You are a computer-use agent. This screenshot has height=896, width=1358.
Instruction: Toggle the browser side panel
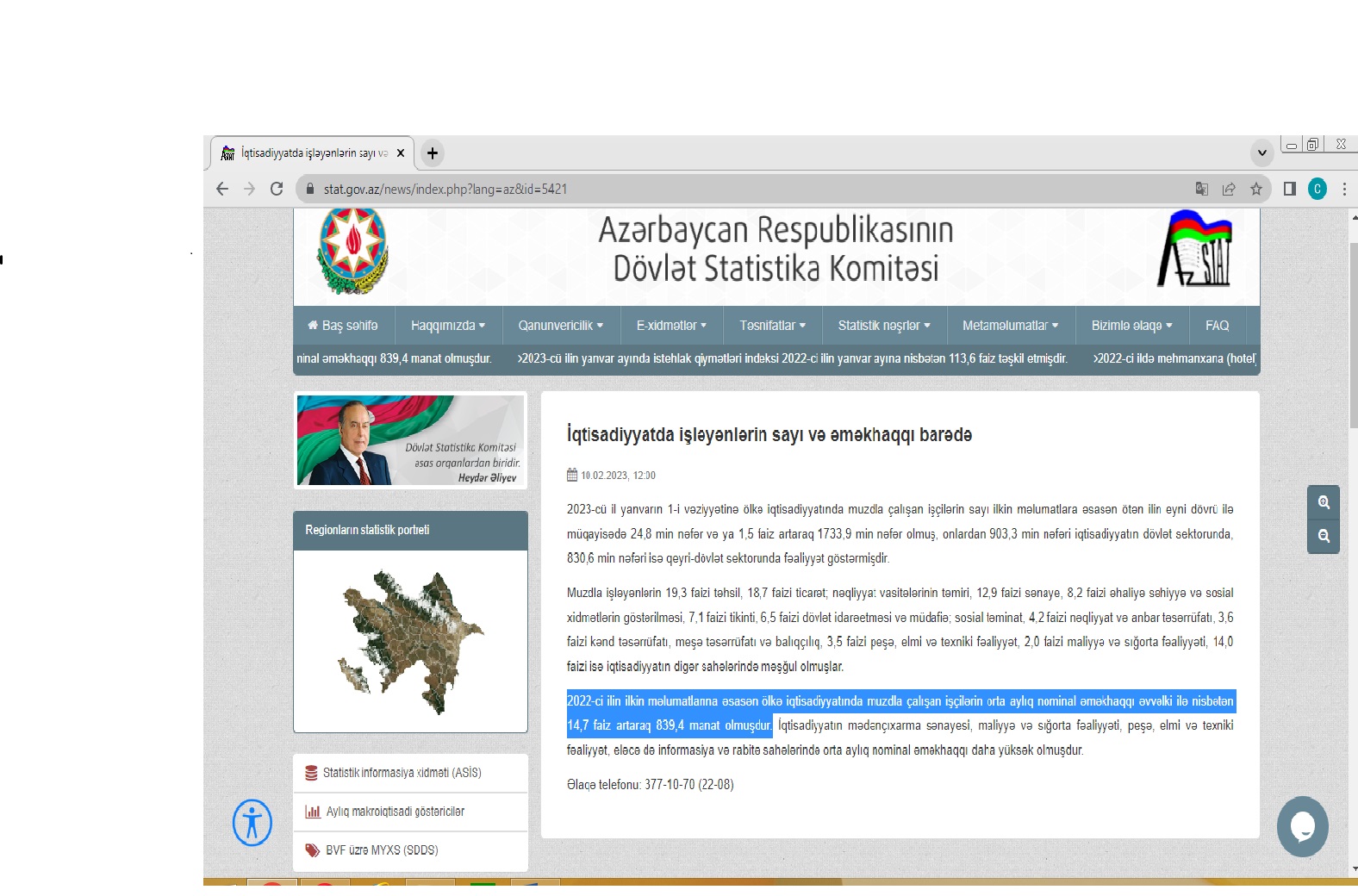tap(1290, 189)
